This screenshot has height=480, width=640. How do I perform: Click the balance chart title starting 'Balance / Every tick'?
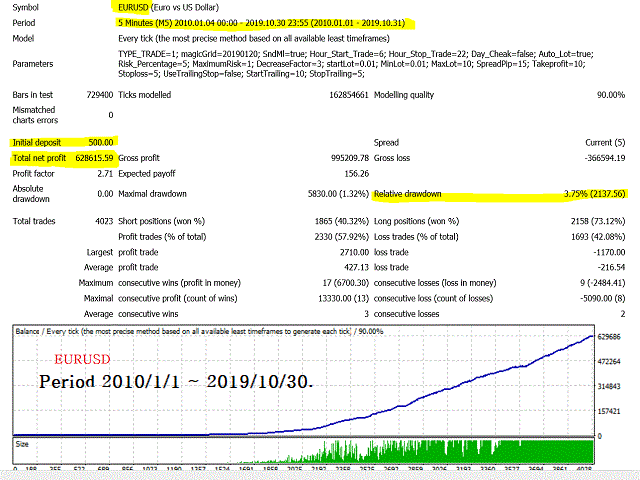[x=199, y=331]
